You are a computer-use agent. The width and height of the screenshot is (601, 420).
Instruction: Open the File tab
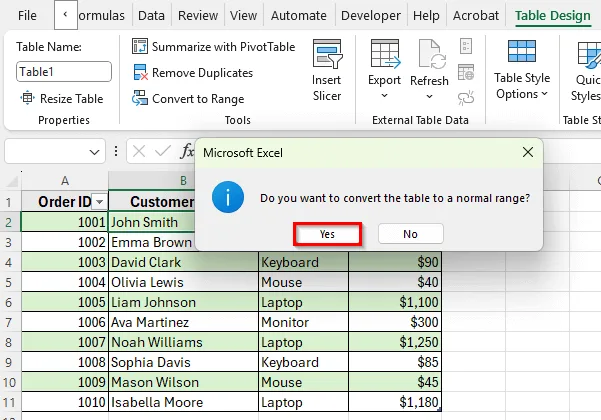point(27,15)
